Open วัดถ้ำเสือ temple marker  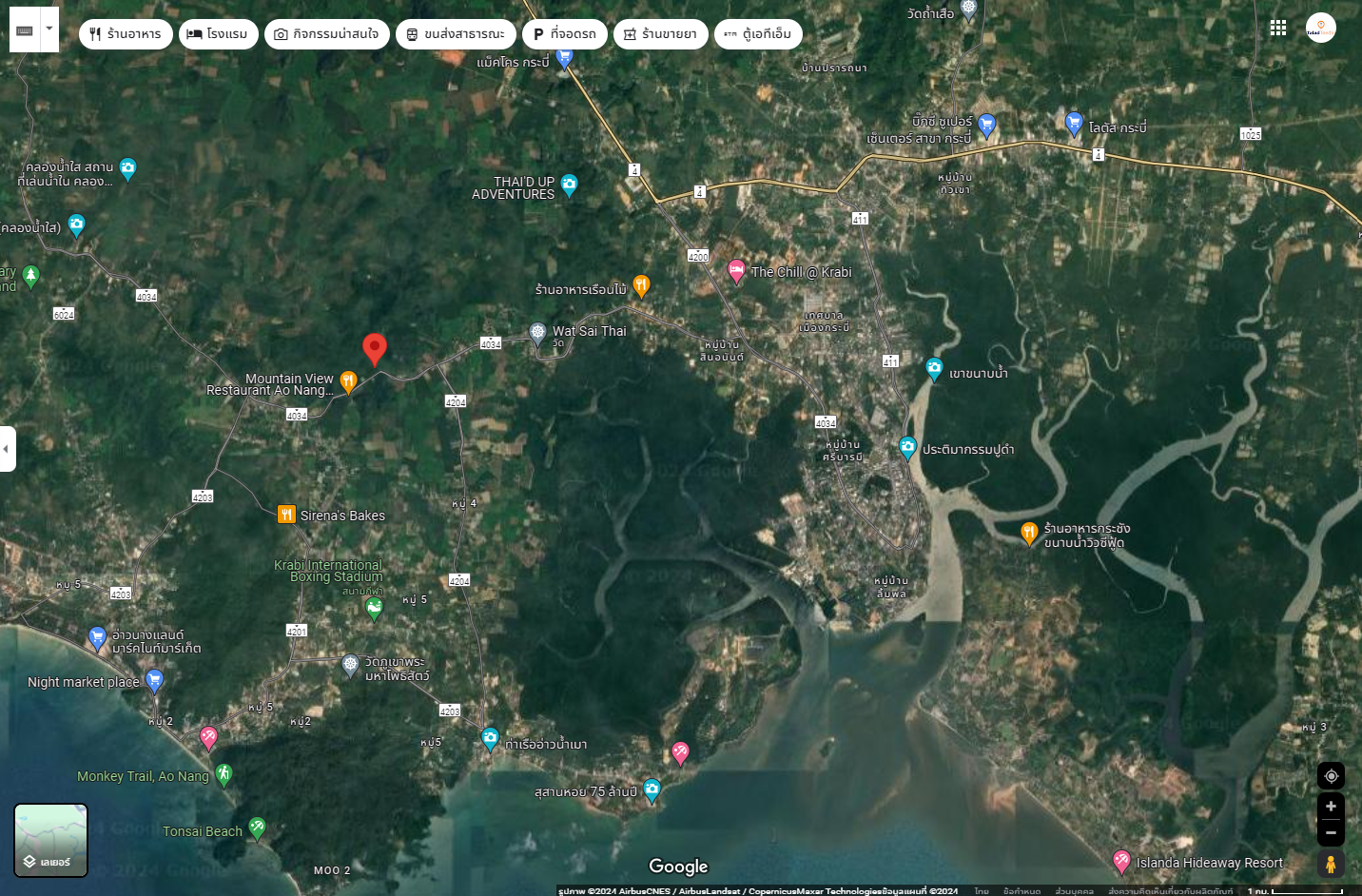point(968,10)
